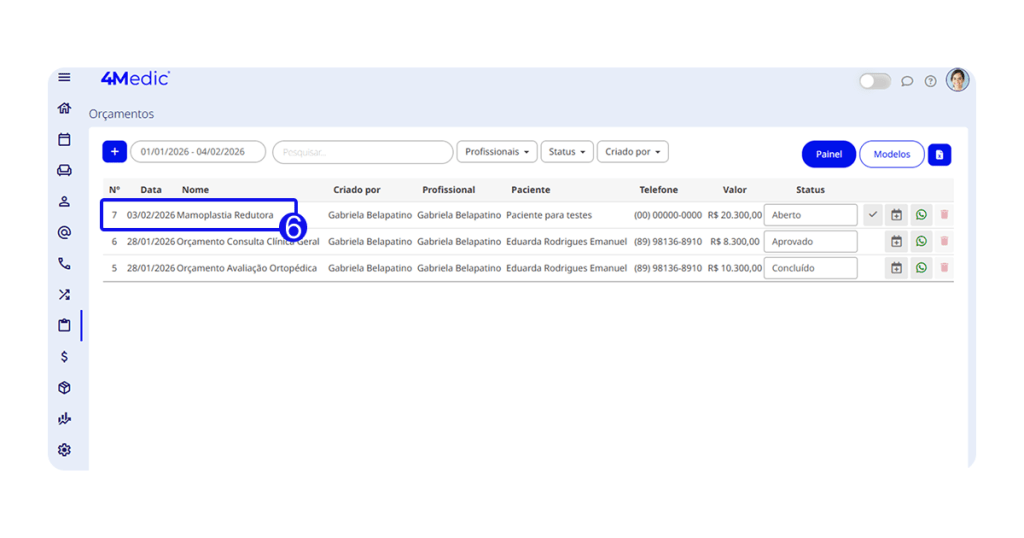Click WhatsApp icon for Mamoplastia Redutora row
Viewport: 1024px width, 538px height.
[x=921, y=215]
